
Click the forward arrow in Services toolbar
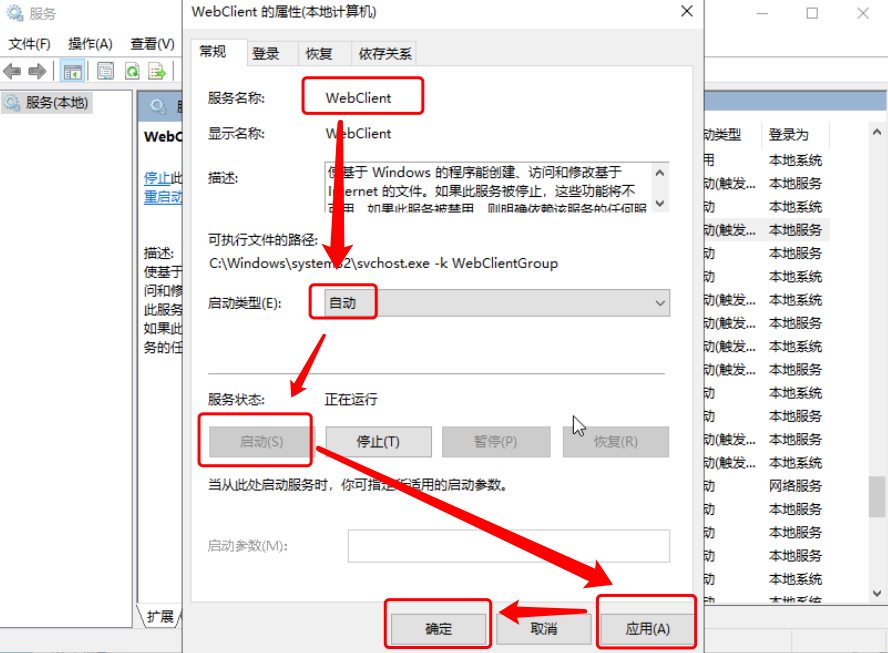point(37,71)
